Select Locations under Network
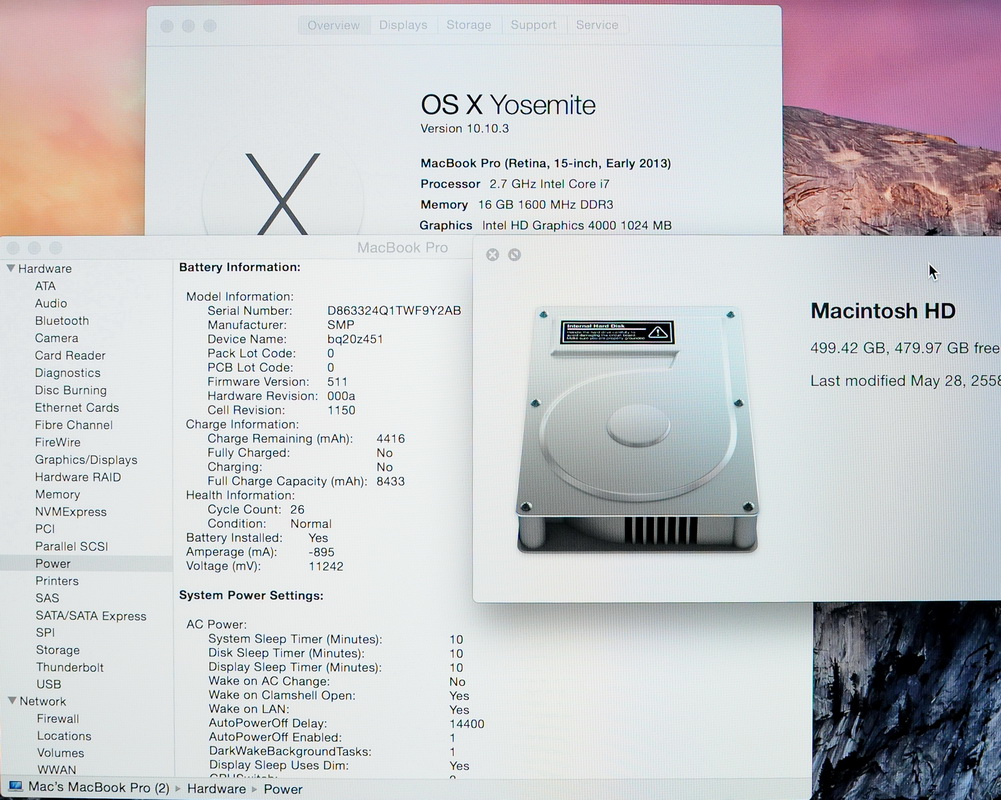 (64, 736)
